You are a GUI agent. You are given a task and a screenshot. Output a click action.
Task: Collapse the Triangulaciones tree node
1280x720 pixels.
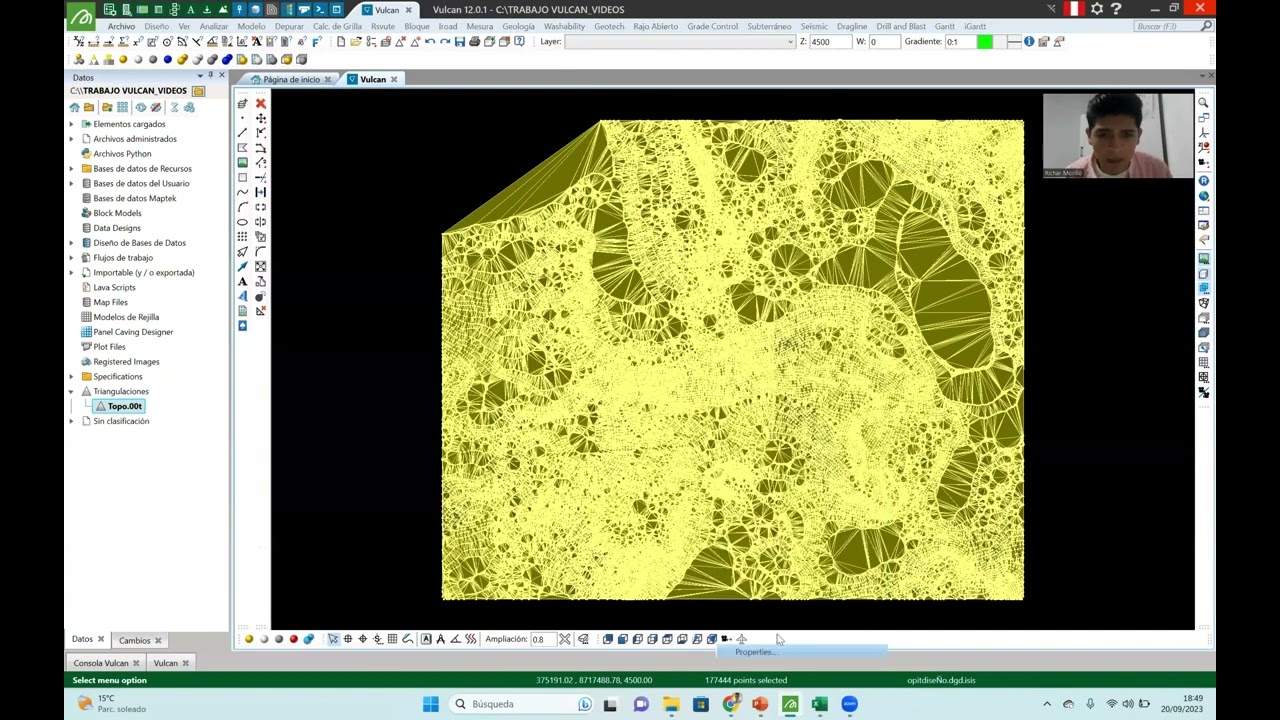pos(71,392)
